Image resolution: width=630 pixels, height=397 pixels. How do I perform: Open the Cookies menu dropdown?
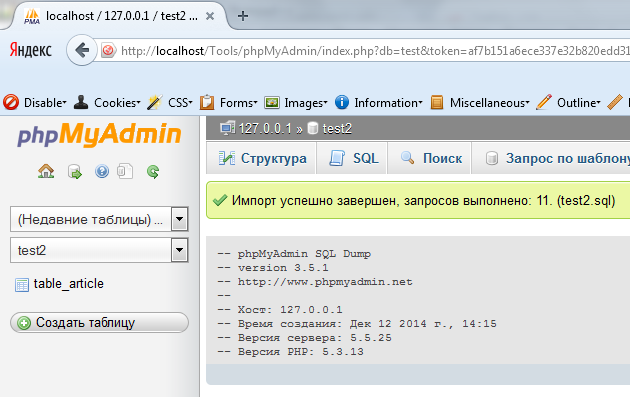tap(117, 103)
